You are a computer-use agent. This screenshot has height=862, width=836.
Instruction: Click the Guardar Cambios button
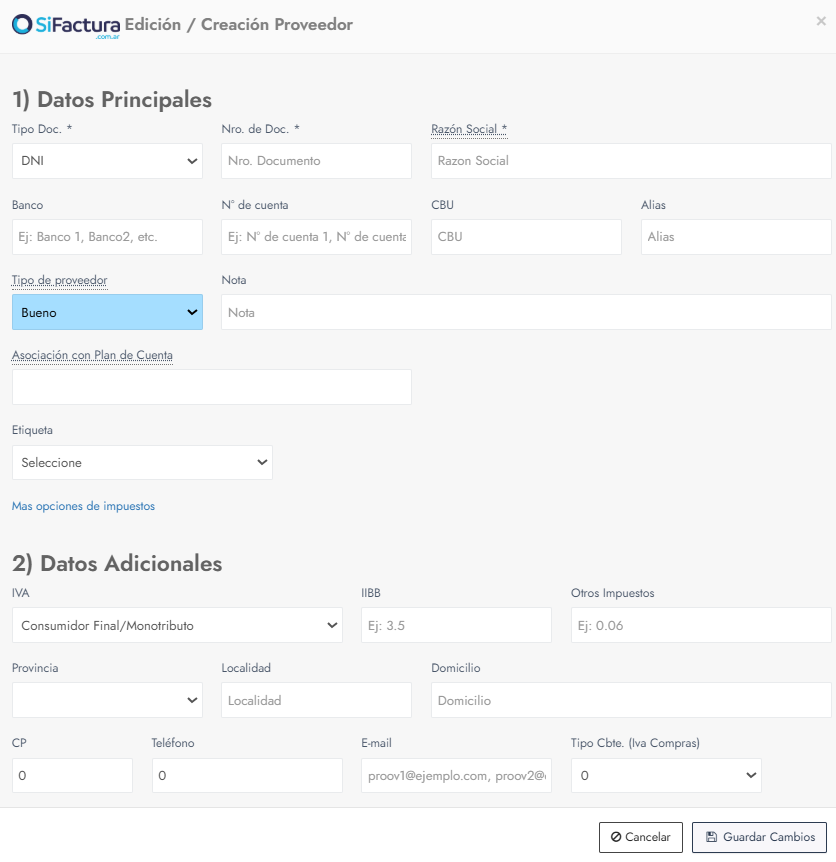[759, 837]
